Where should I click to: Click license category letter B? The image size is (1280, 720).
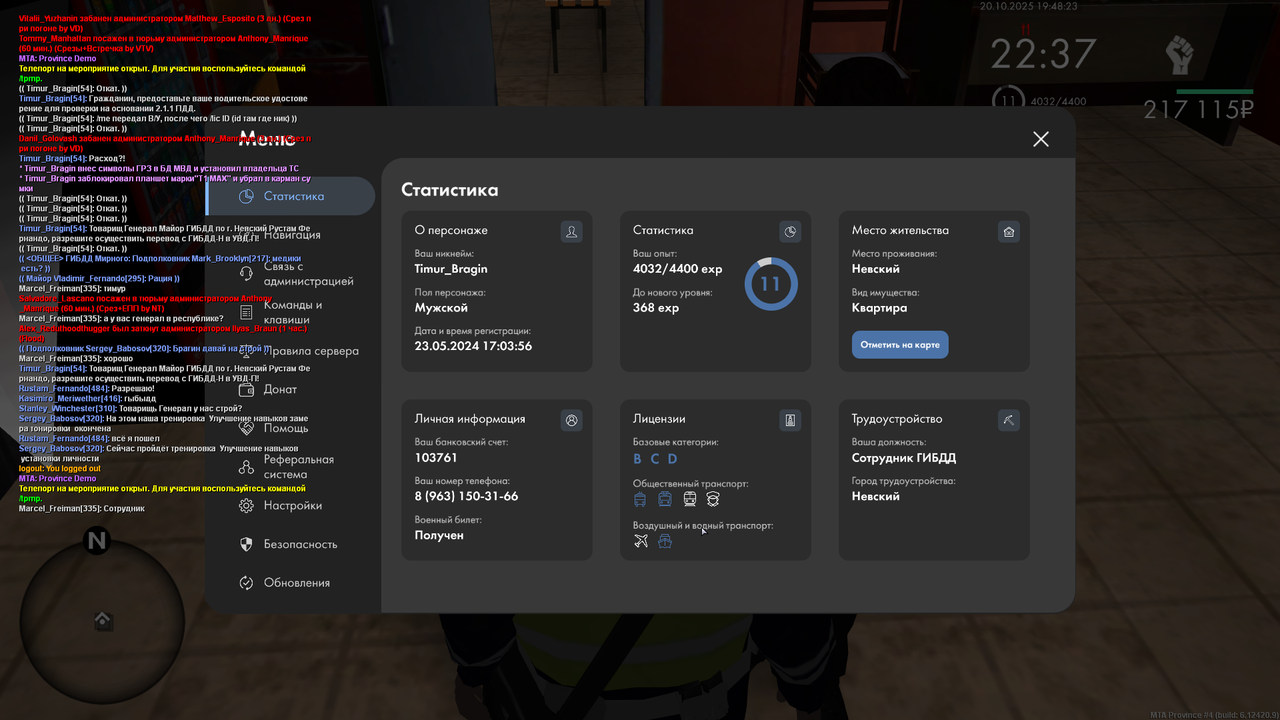(637, 459)
